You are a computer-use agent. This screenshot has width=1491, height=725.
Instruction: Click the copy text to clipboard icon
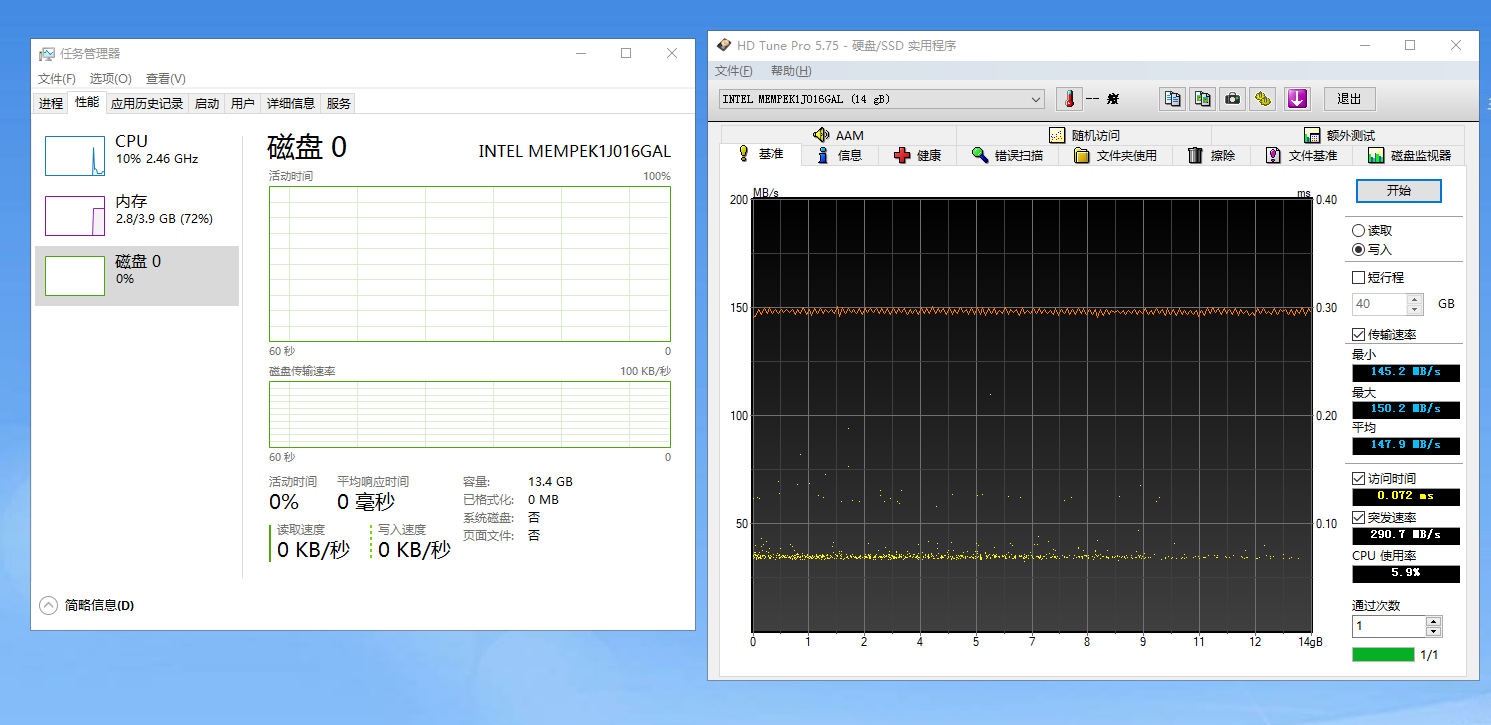[x=1173, y=99]
